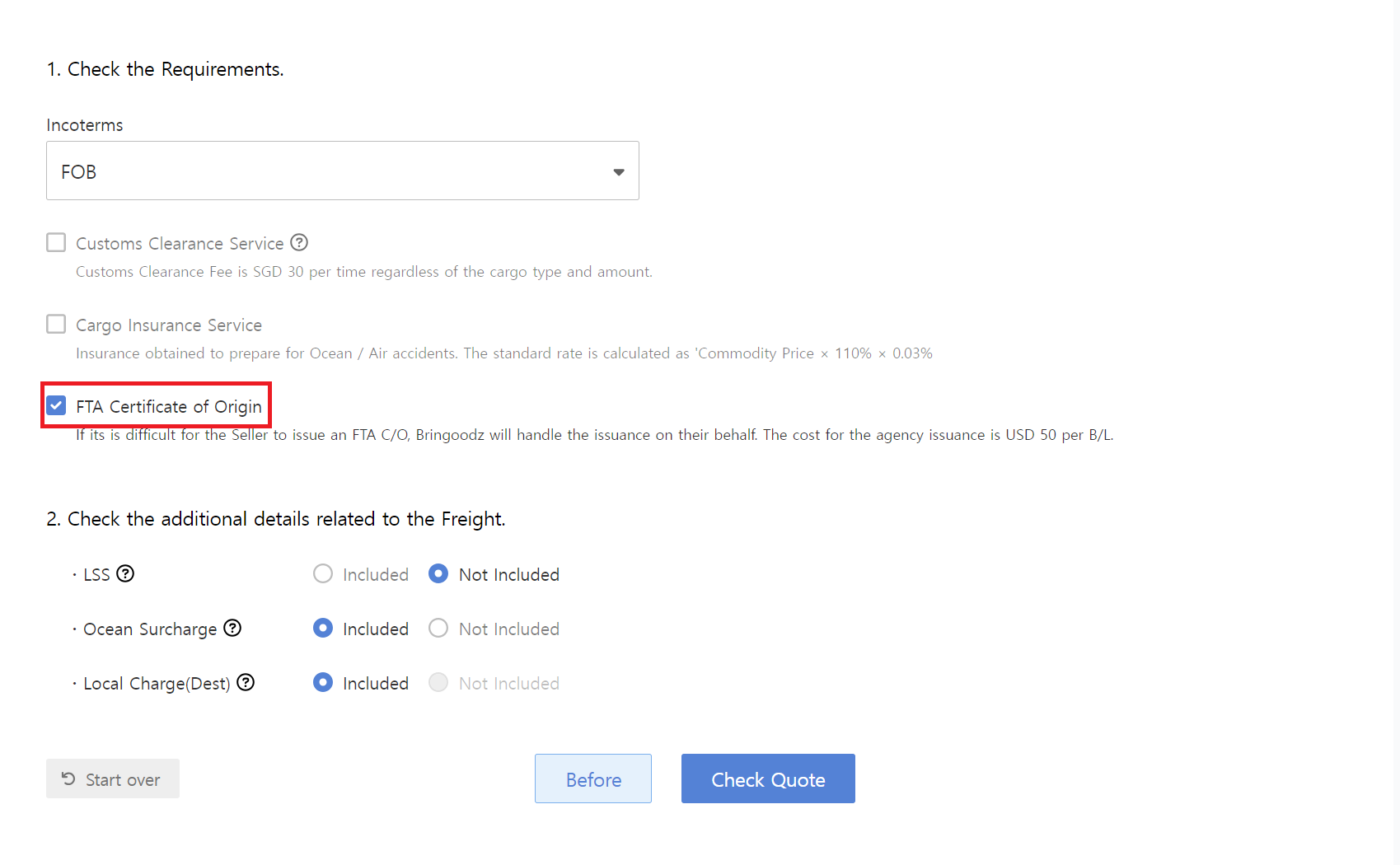Go back with the Before button
1400x865 pixels.
click(592, 778)
